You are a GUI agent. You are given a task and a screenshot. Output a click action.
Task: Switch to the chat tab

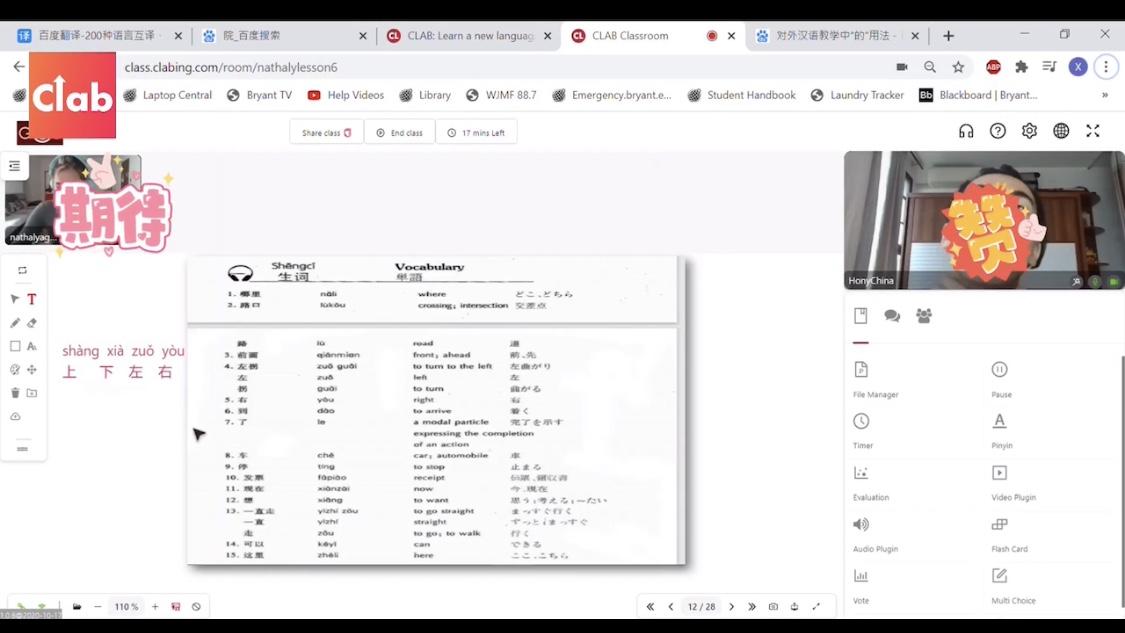click(x=892, y=316)
